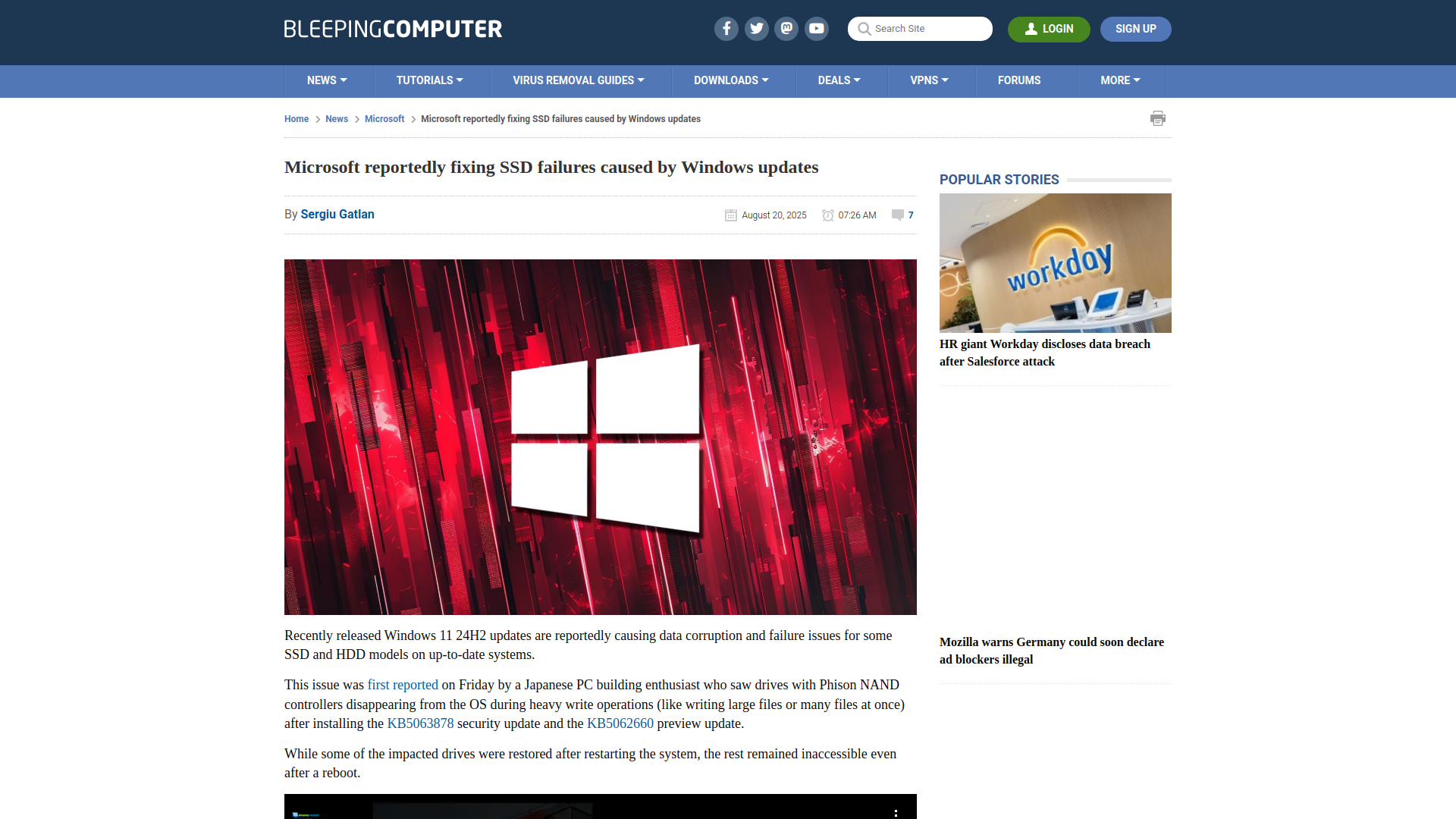Image resolution: width=1456 pixels, height=819 pixels.
Task: Click the Sign Up button
Action: coord(1135,29)
